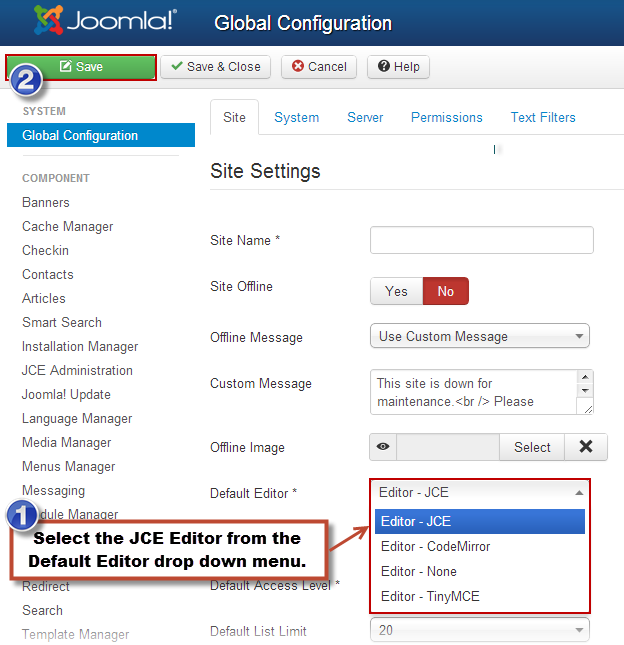
Task: Click the Global Configuration page title
Action: point(303,23)
